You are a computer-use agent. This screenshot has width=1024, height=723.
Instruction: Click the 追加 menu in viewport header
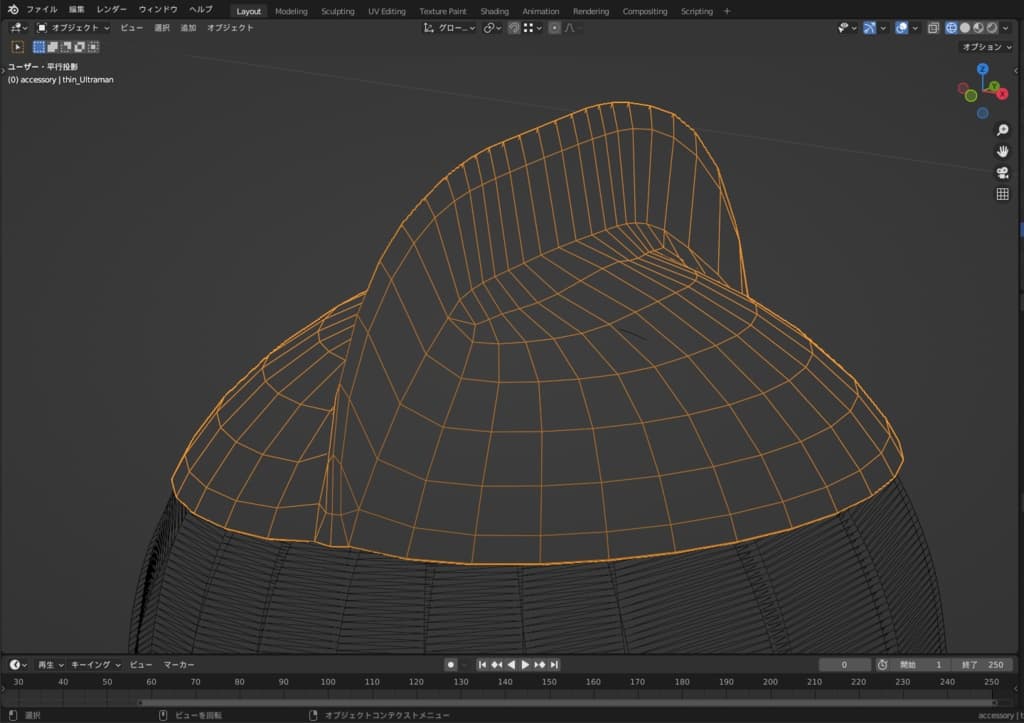tap(188, 28)
